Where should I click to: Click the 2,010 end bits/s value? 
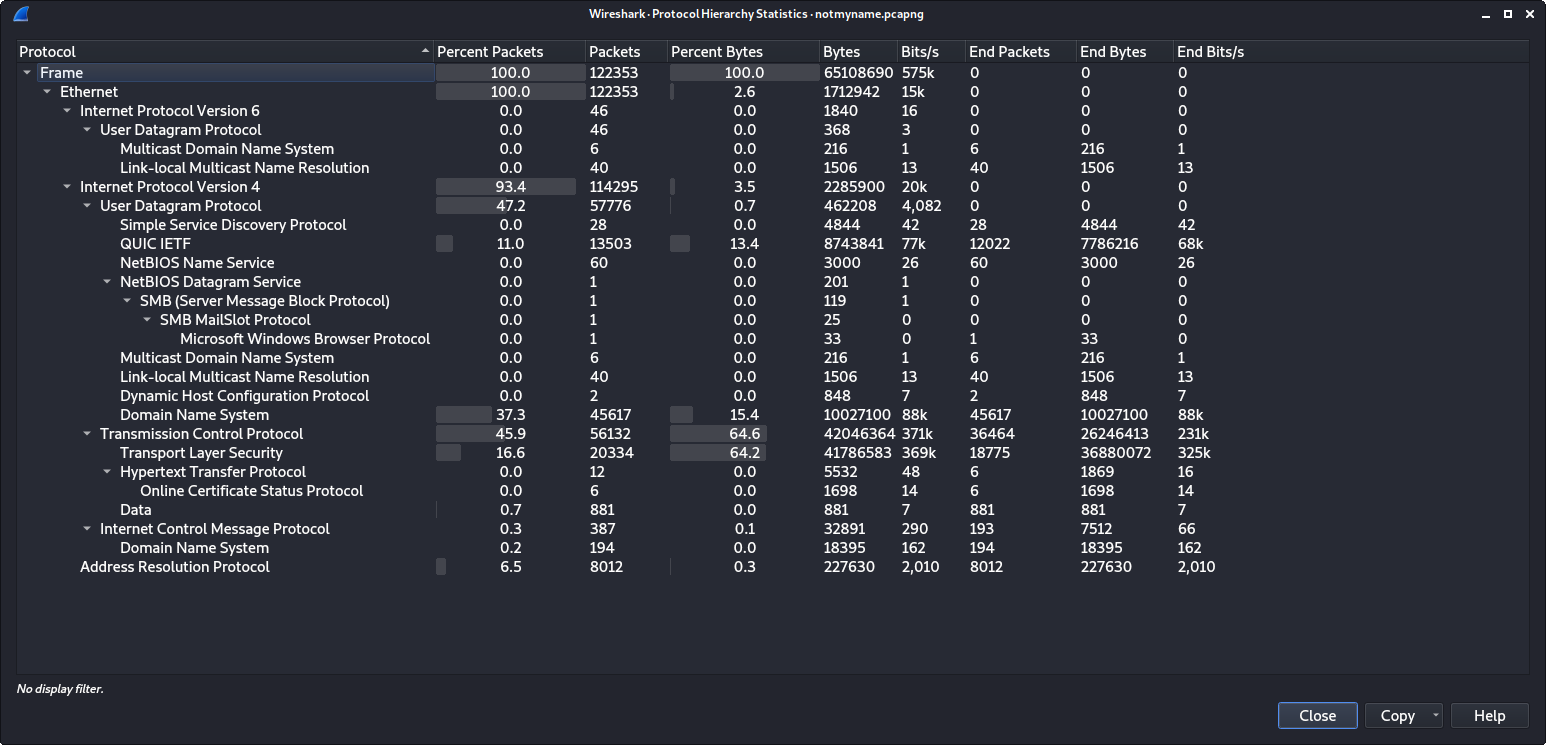click(x=1196, y=567)
